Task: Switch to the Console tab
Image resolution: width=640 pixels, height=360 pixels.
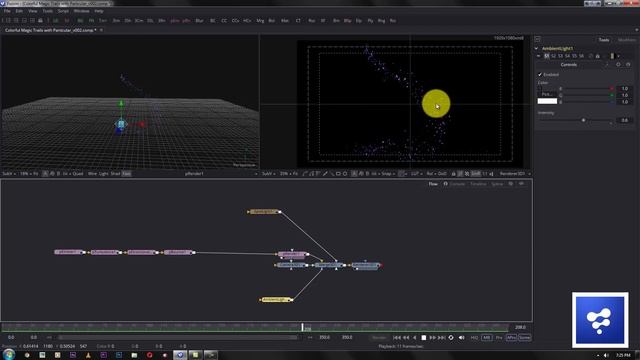Action: click(x=457, y=184)
